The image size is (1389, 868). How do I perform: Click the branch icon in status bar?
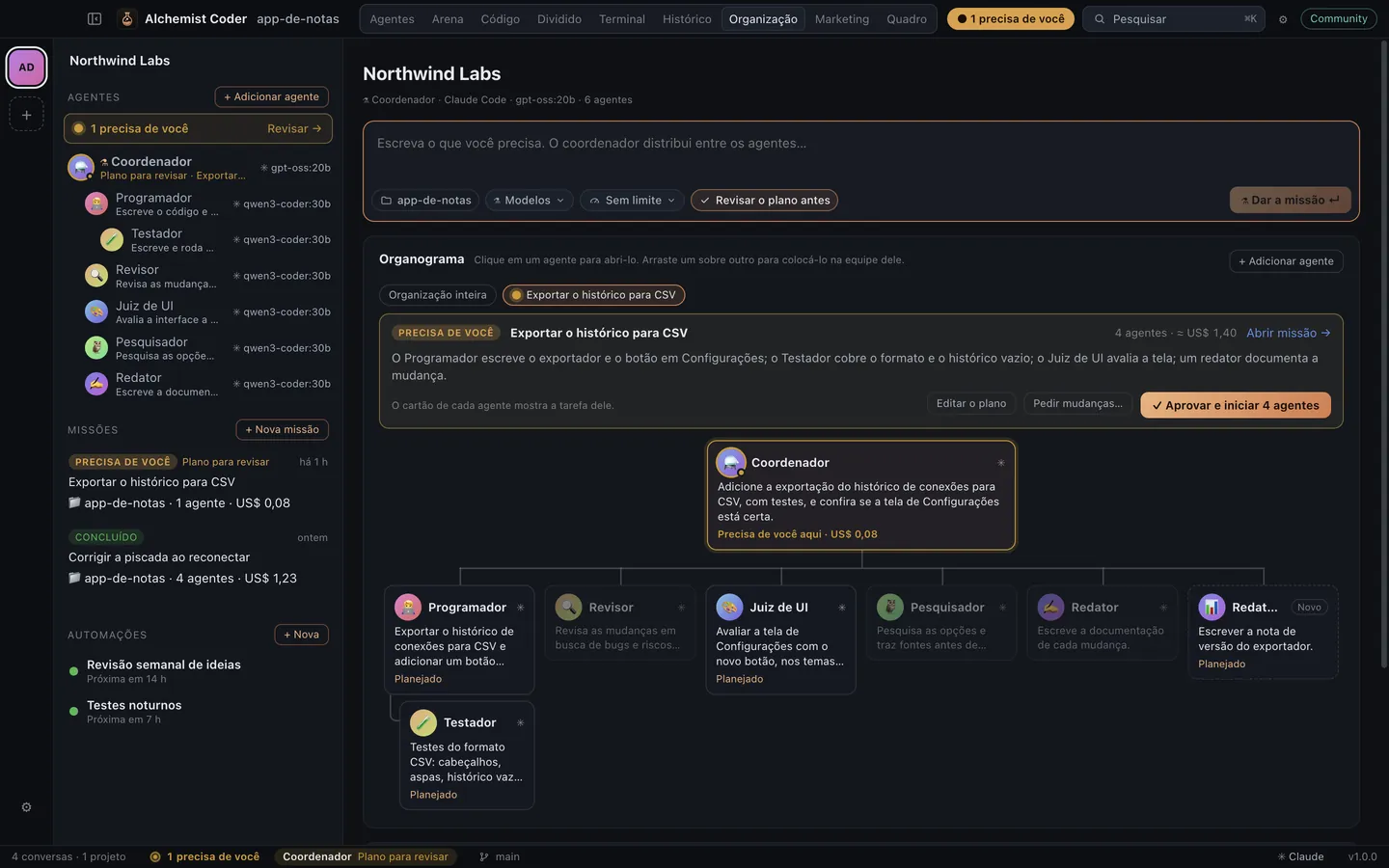click(484, 856)
